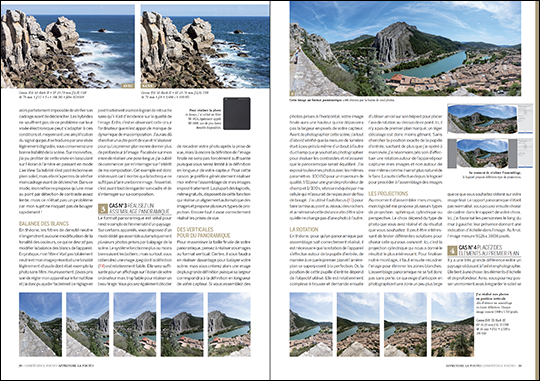Click the left seascape photo with blurred waves
Image resolution: width=540 pixels, height=381 pixels.
68,47
